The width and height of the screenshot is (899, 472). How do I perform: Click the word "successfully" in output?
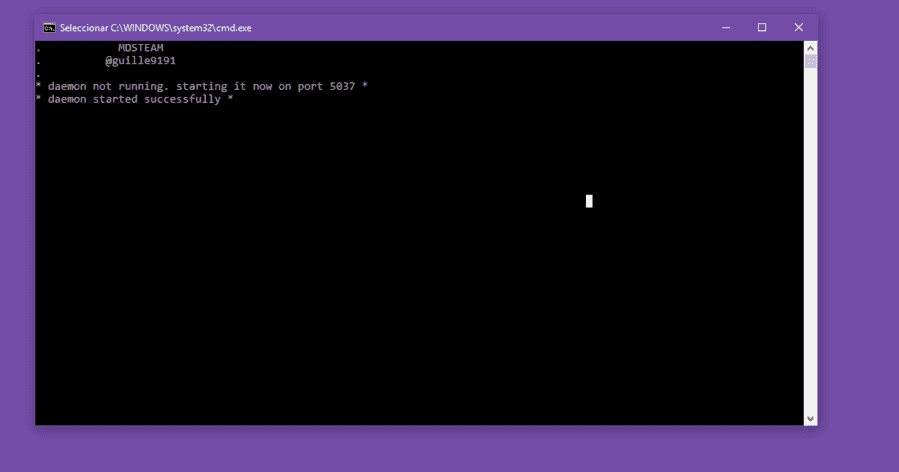click(x=182, y=99)
